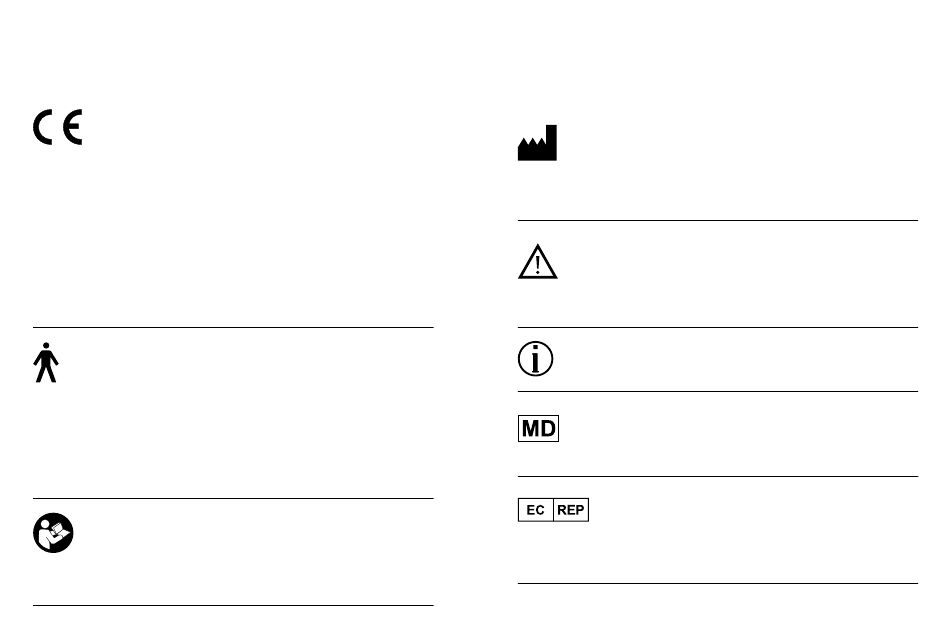Click the divider line below the factory symbol
Image resolution: width=950 pixels, height=641 pixels.
pyautogui.click(x=718, y=221)
